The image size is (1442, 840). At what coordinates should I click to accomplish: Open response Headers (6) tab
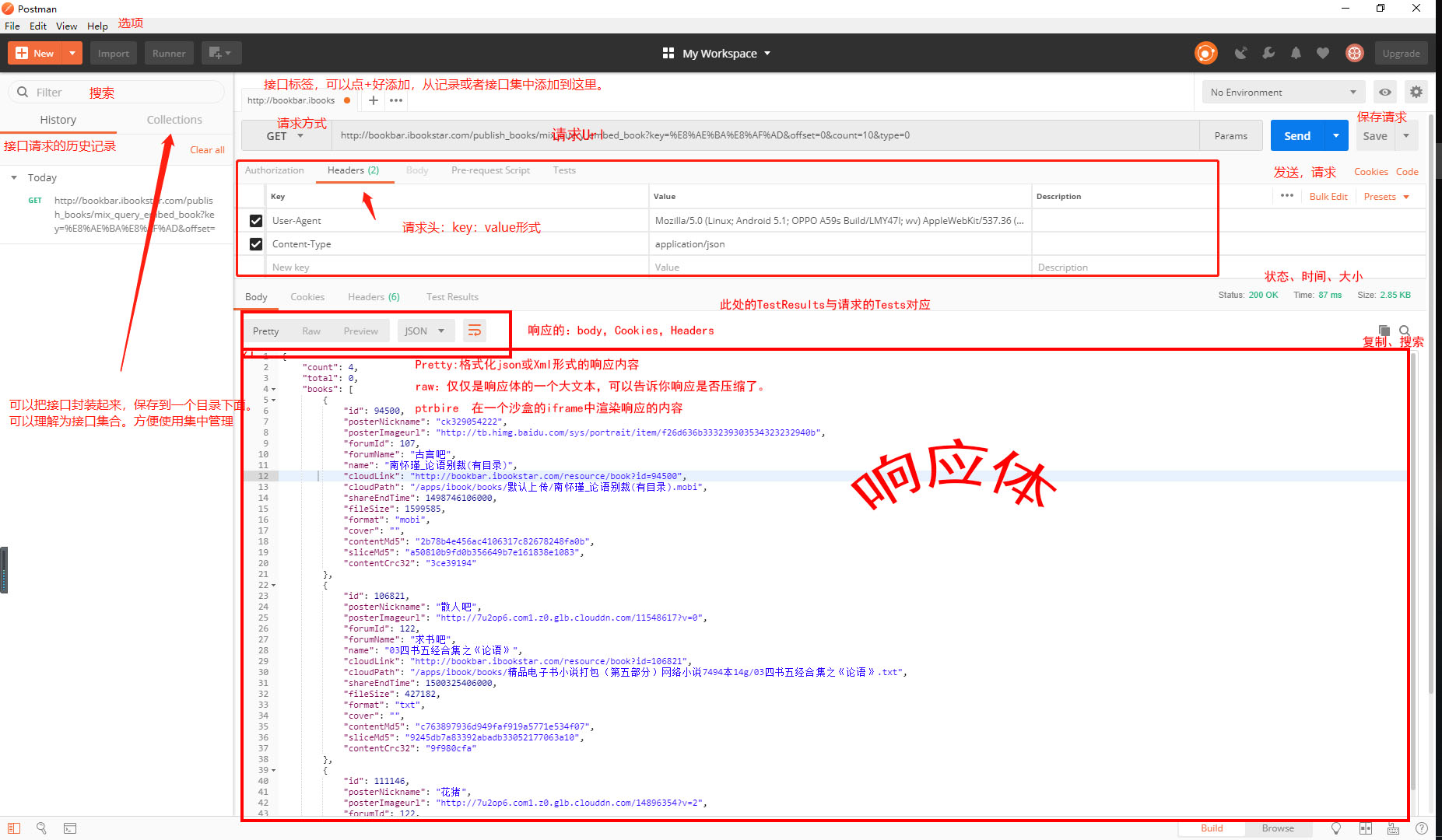coord(374,297)
